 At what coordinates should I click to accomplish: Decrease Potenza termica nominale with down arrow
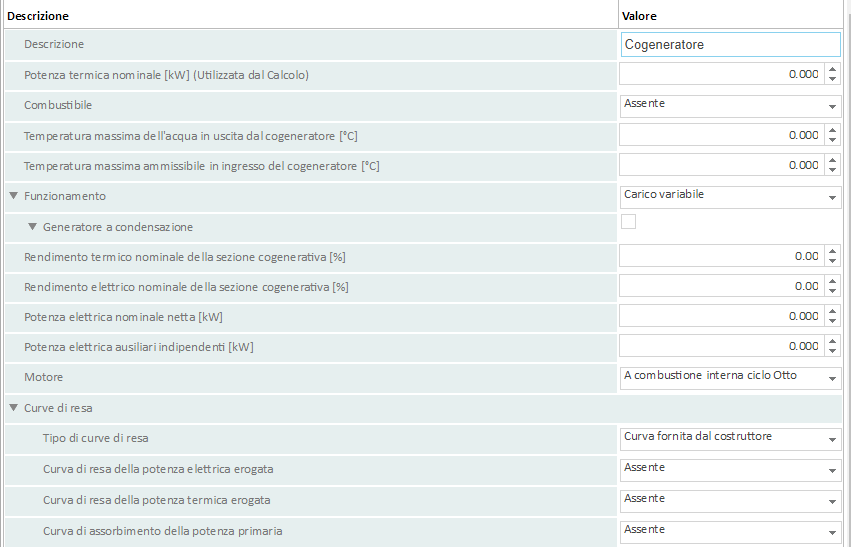pos(833,79)
